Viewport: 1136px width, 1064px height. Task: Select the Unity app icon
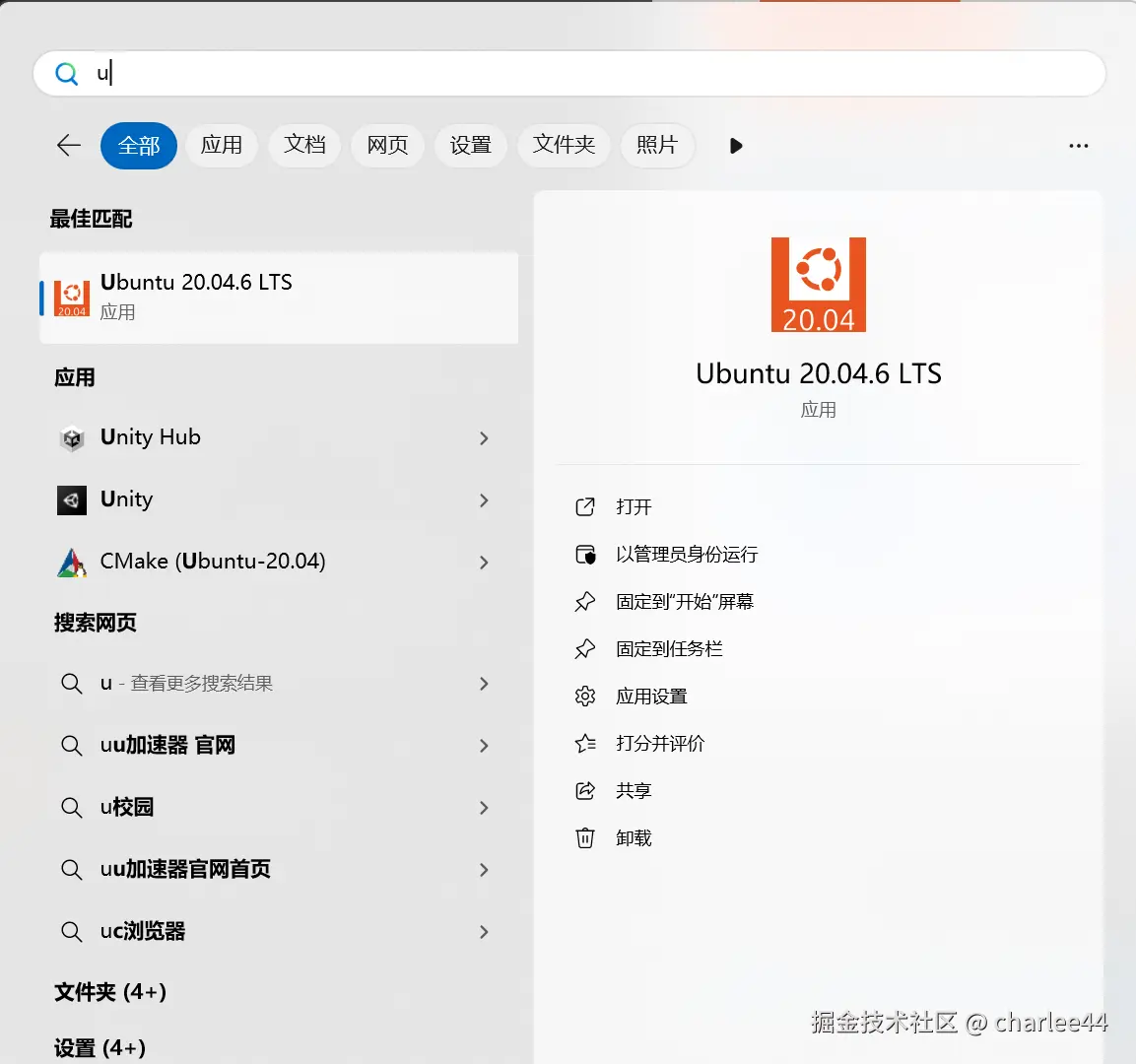click(71, 500)
